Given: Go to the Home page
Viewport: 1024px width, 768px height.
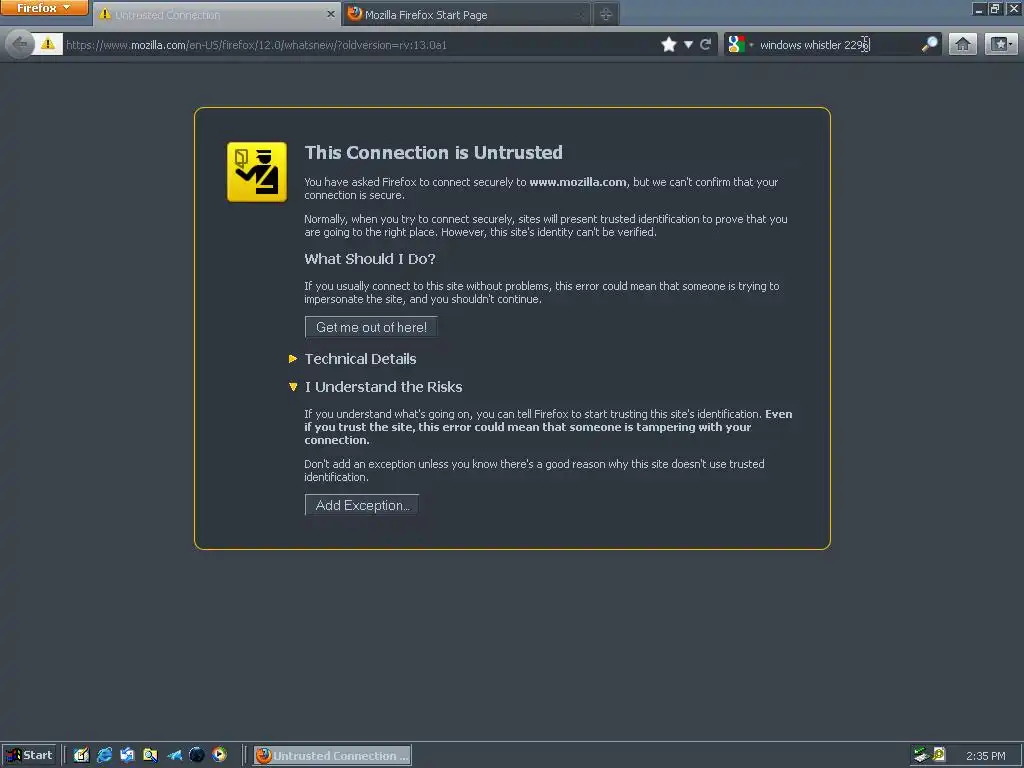Looking at the screenshot, I should (x=963, y=44).
